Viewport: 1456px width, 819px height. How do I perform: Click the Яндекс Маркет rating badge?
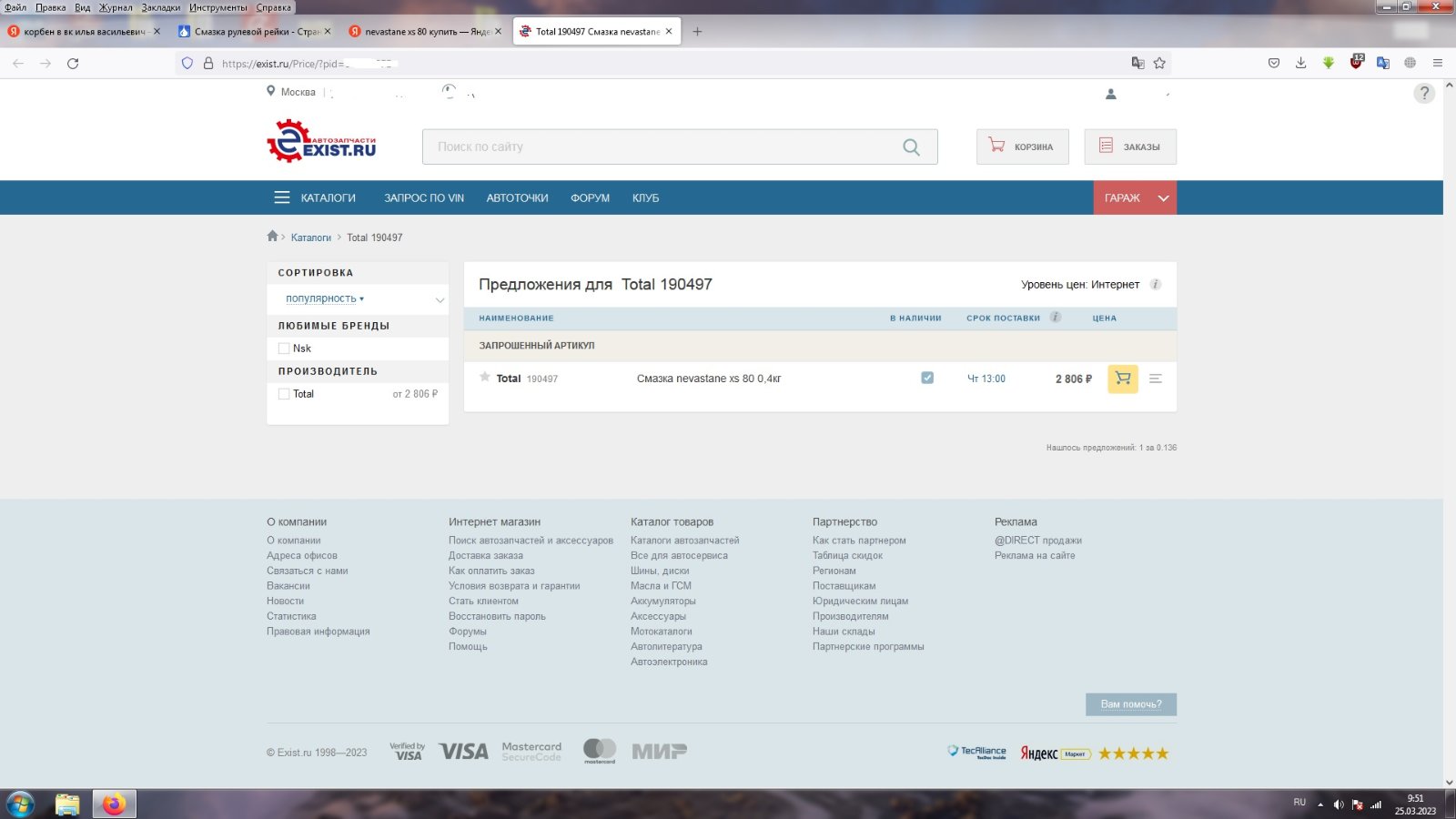tap(1094, 753)
